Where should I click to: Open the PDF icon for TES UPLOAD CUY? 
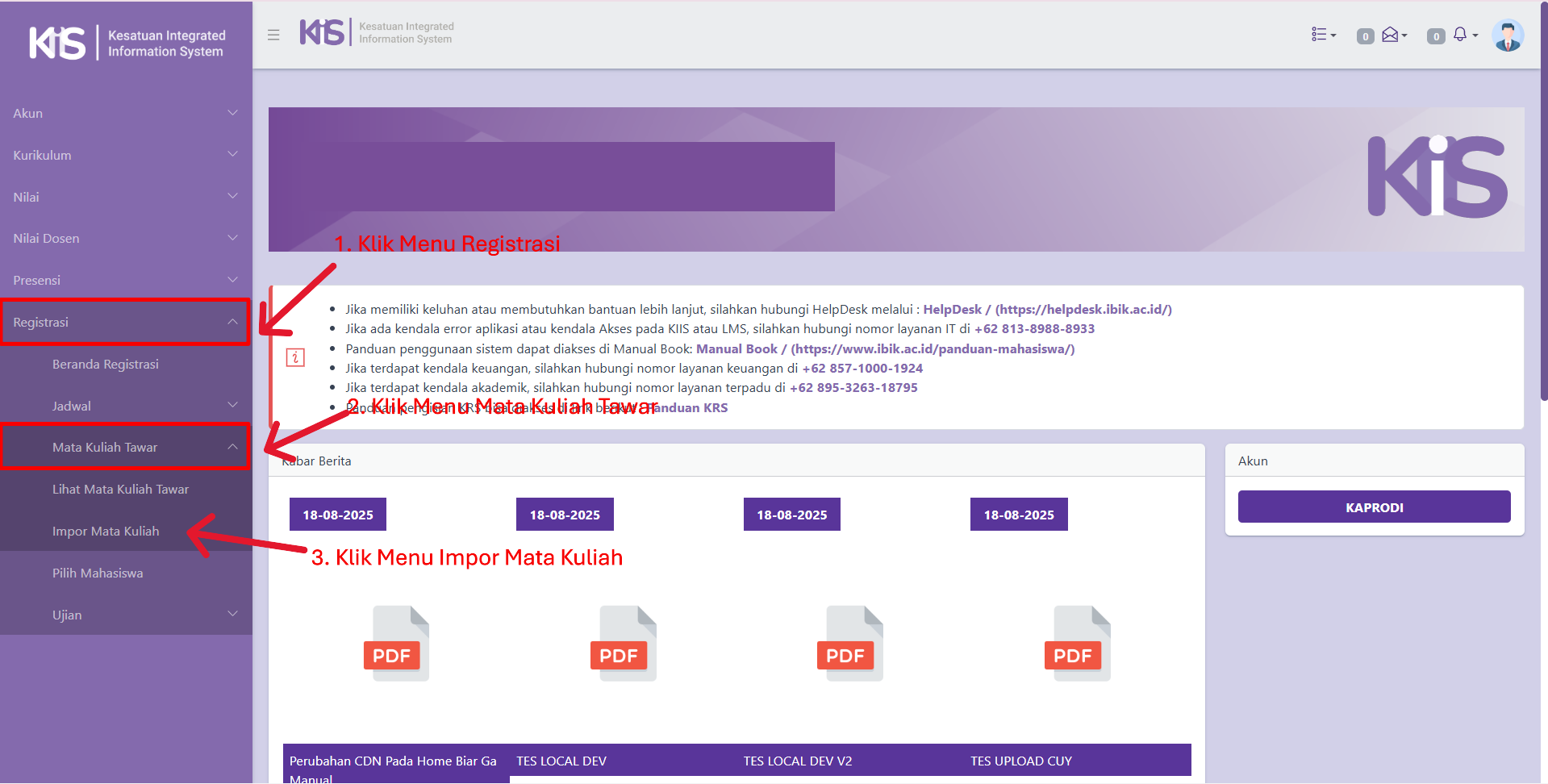1081,644
